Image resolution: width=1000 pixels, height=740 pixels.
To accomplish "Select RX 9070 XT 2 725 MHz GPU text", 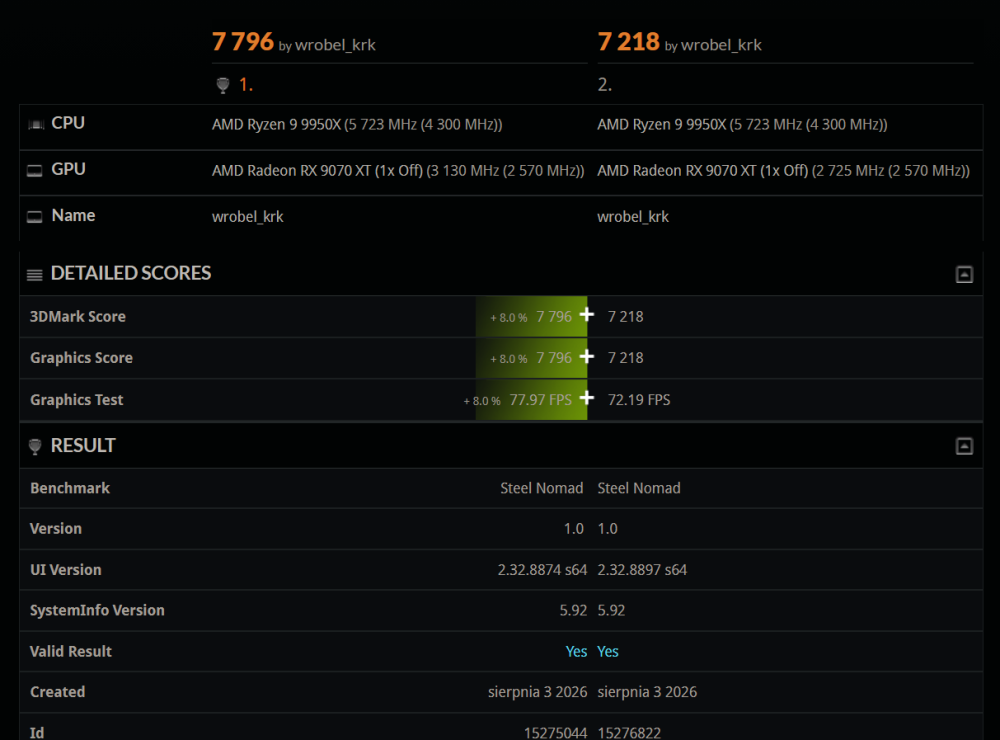I will click(x=783, y=171).
